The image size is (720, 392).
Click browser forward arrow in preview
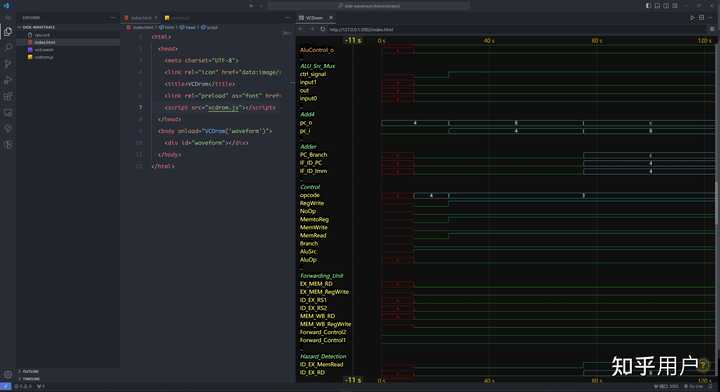click(x=312, y=29)
